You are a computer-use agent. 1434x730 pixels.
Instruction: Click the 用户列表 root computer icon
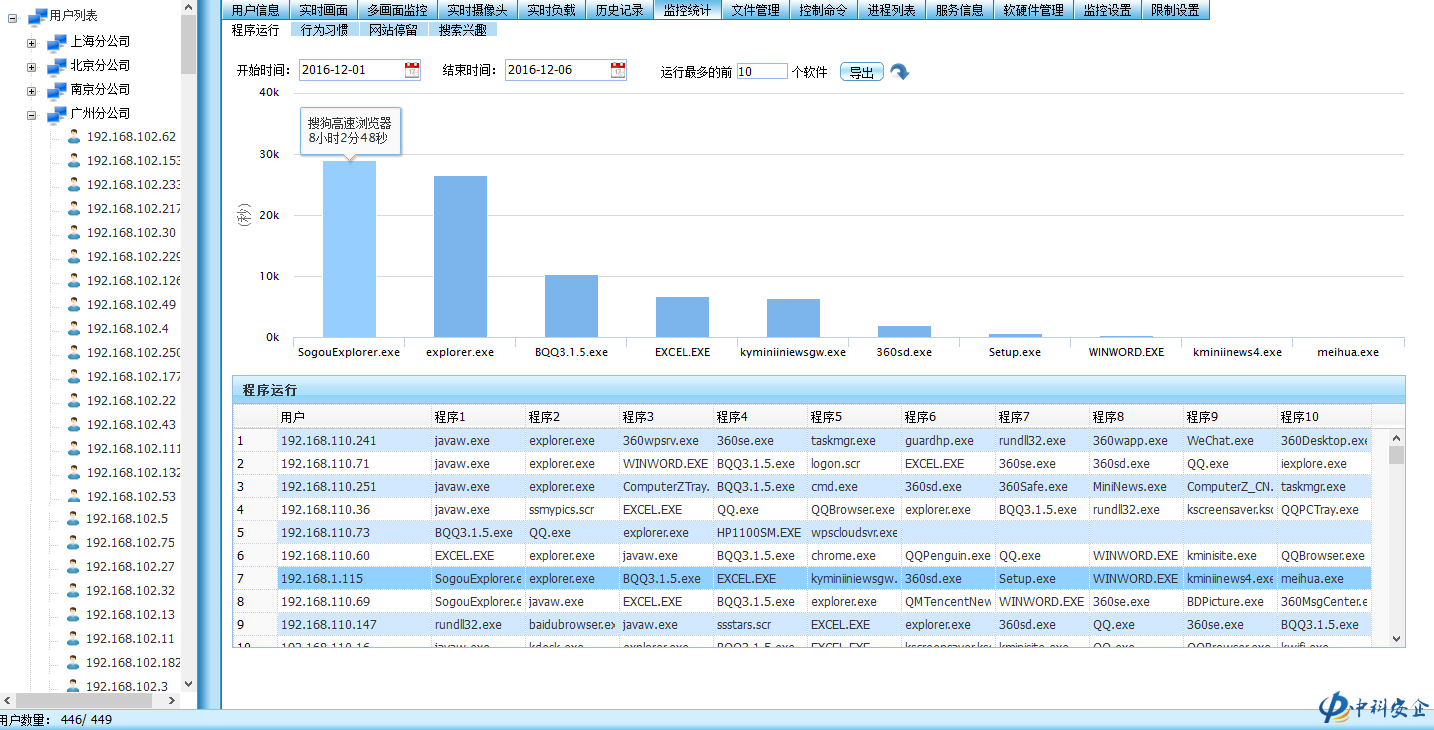pyautogui.click(x=37, y=16)
